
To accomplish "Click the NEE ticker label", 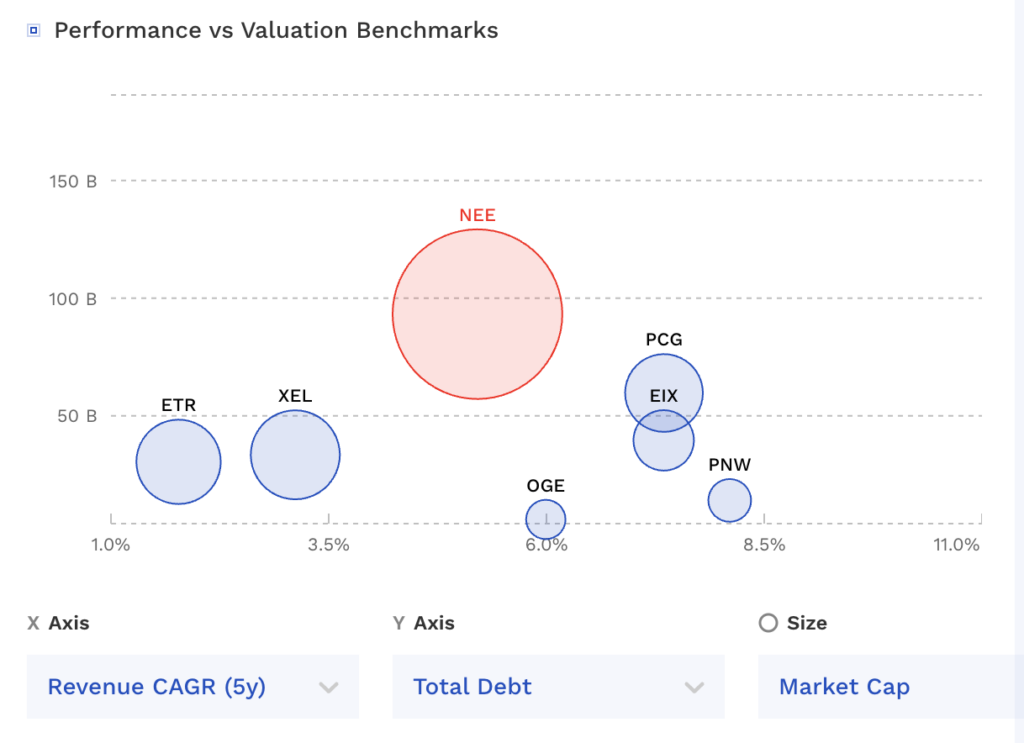I will coord(477,215).
